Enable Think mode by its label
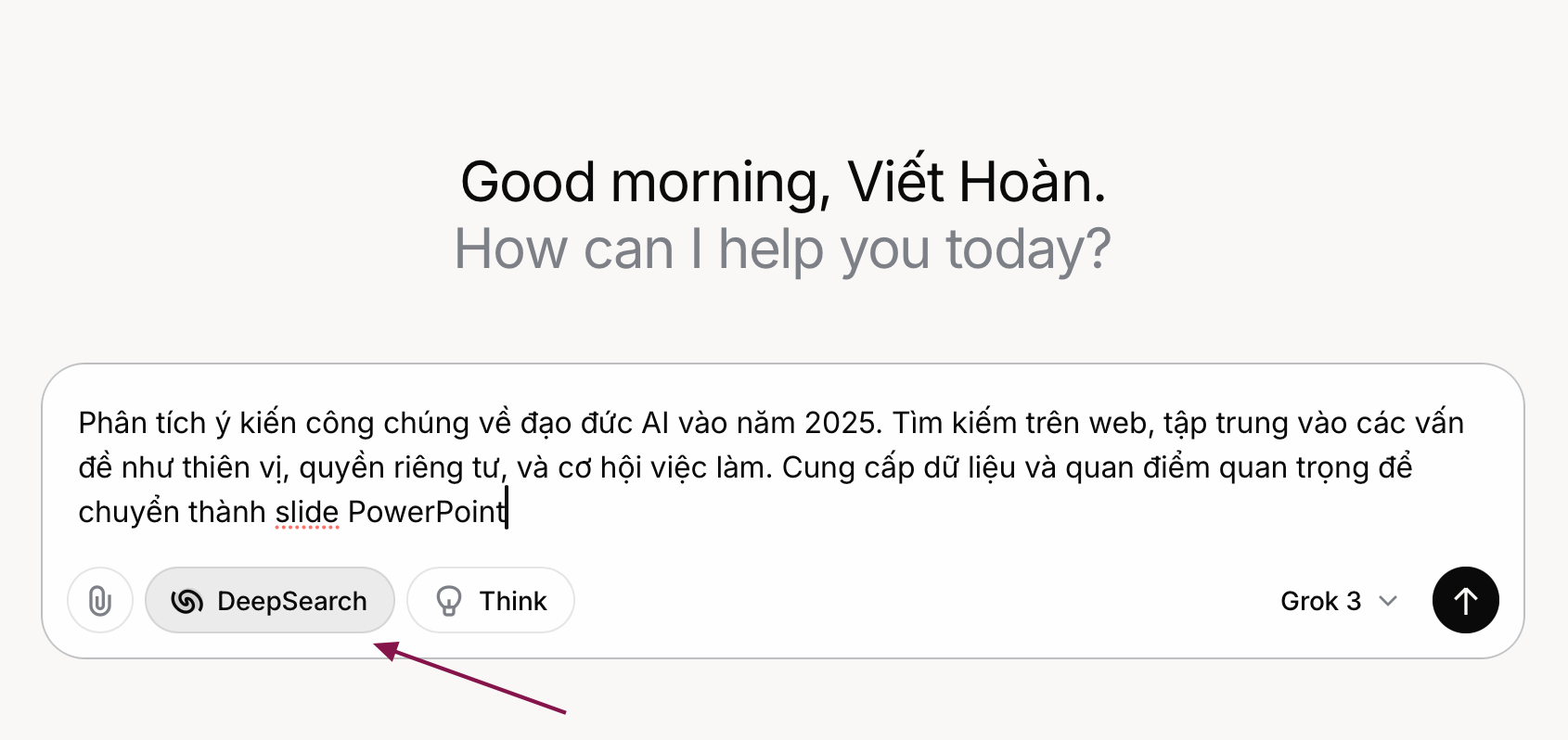 [x=513, y=602]
